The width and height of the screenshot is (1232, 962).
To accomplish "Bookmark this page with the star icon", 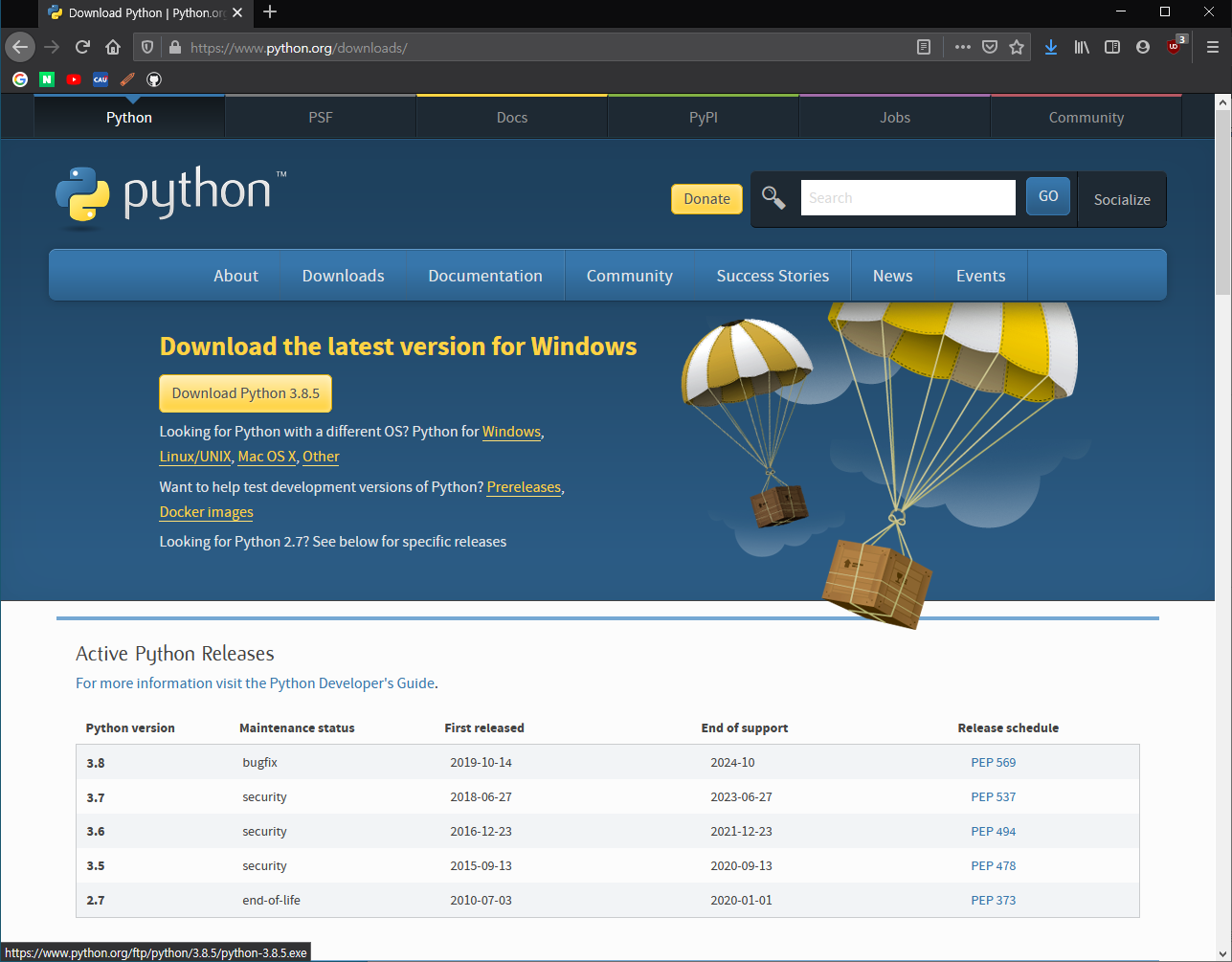I will (1017, 47).
